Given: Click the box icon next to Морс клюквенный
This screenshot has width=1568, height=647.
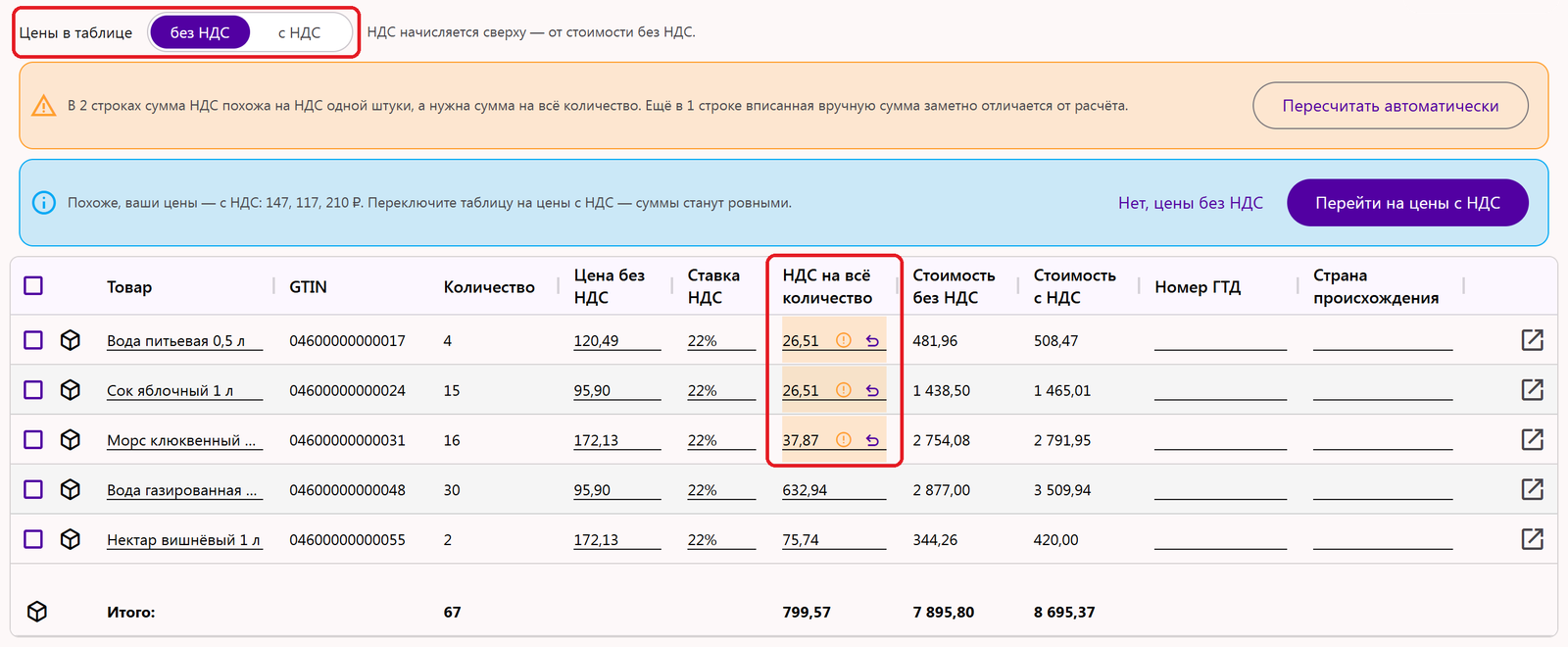Looking at the screenshot, I should [x=71, y=440].
